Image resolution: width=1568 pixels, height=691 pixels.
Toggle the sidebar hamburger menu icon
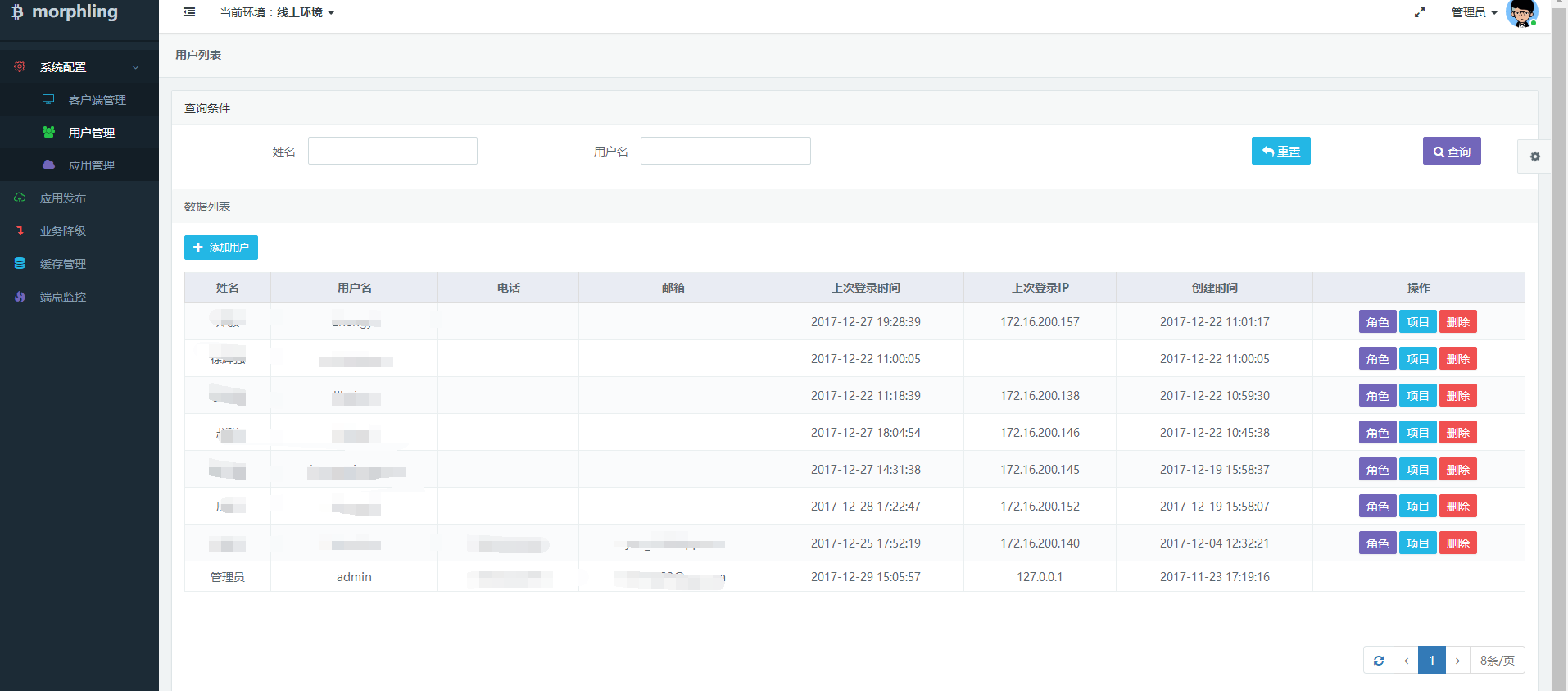pos(189,12)
